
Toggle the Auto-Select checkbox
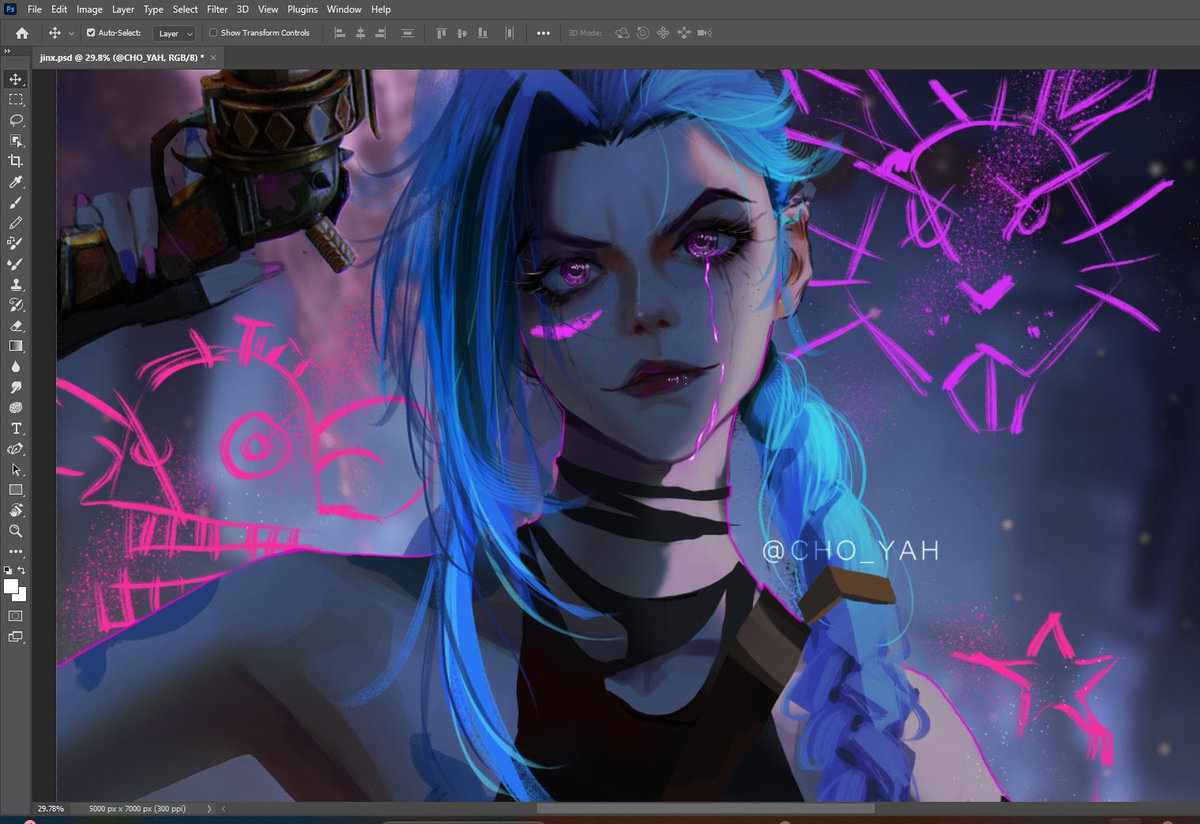[91, 33]
